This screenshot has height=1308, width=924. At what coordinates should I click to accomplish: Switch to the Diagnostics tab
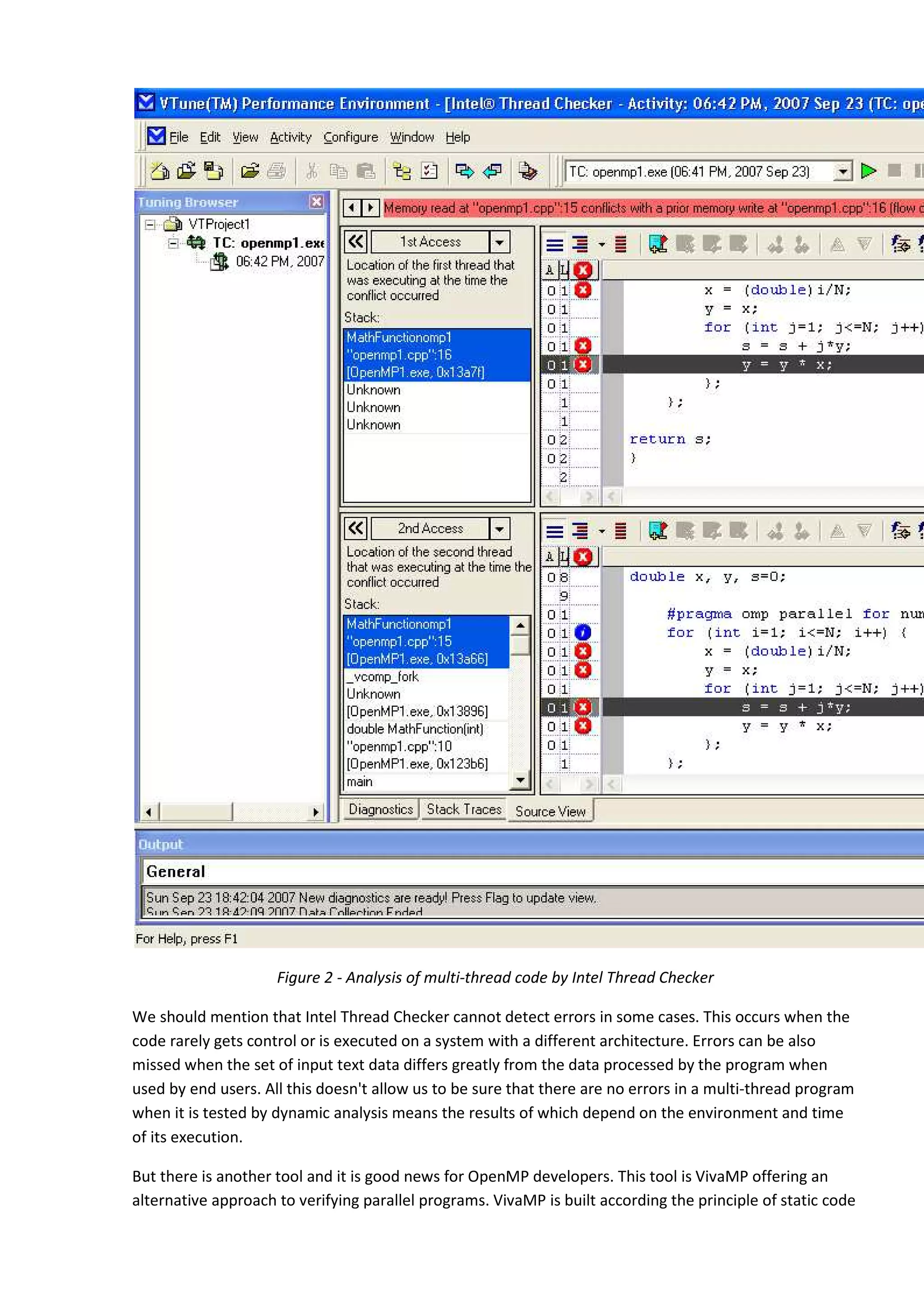point(381,810)
